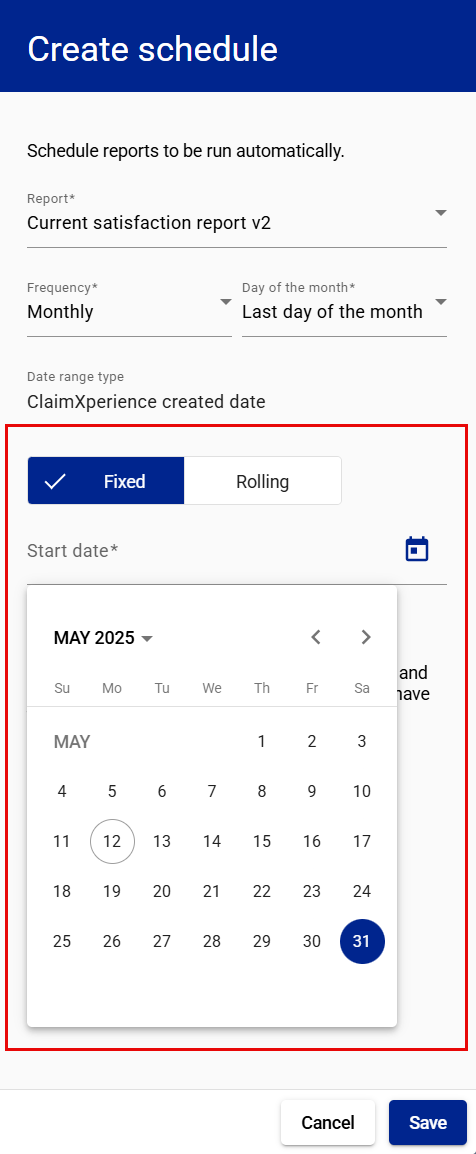Choose today's date, May 12
476x1154 pixels.
[x=112, y=841]
